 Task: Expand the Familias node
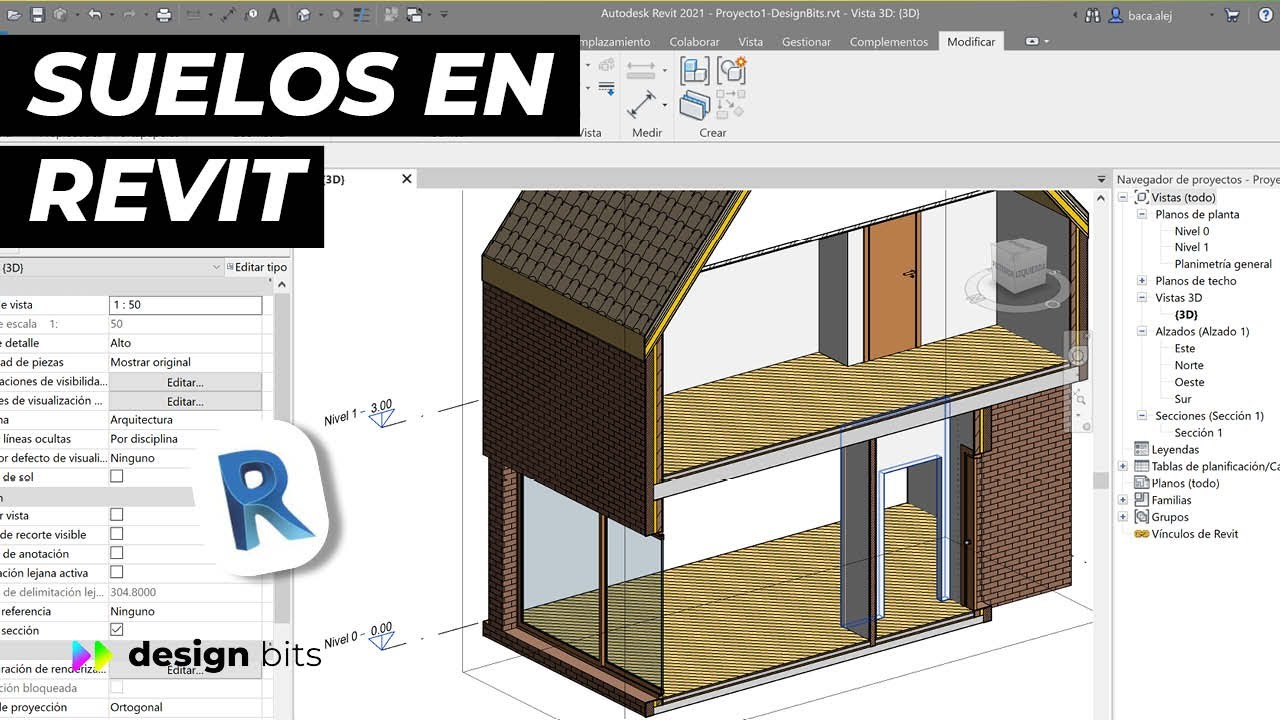1123,500
